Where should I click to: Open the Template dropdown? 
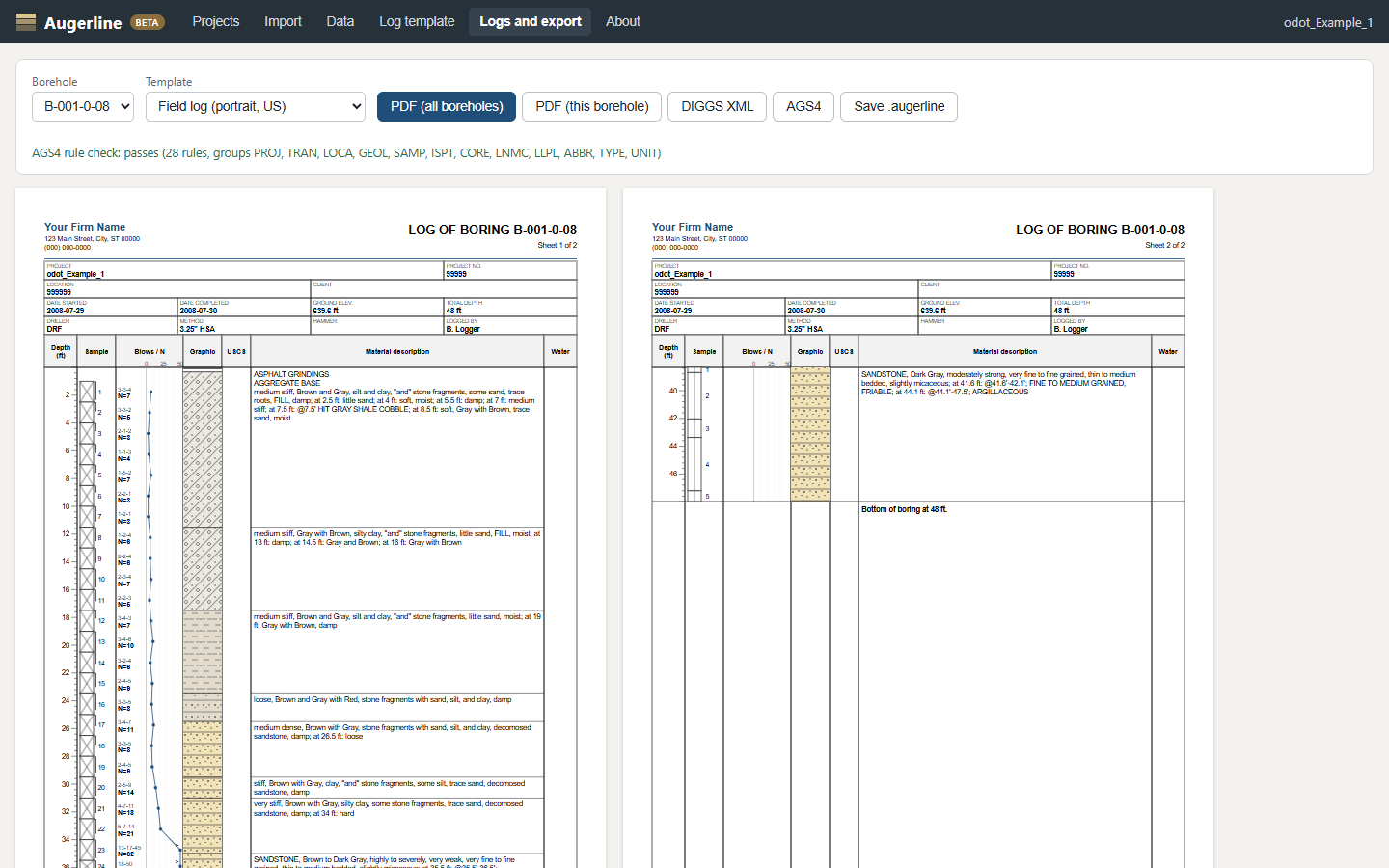click(x=256, y=106)
